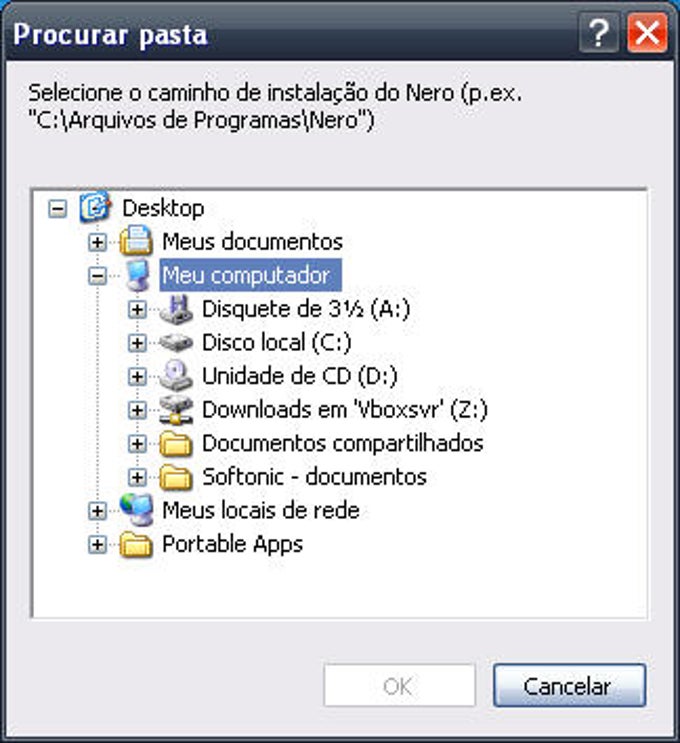
Task: Collapse the Meu computador node
Action: [x=97, y=276]
